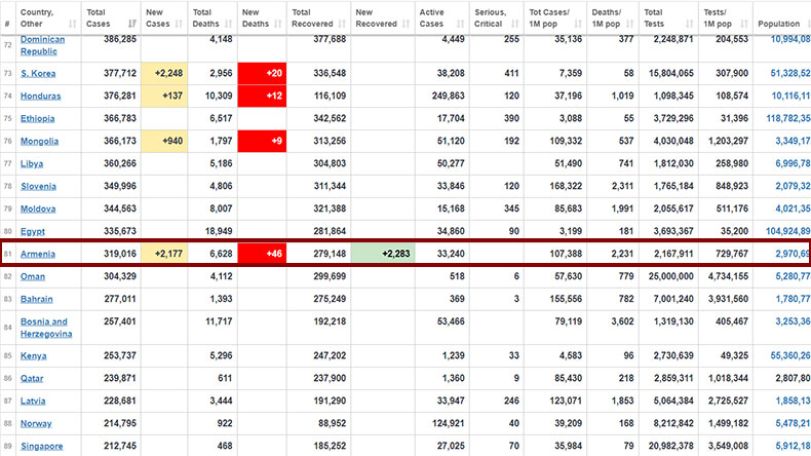Viewport: 811px width, 456px height.
Task: Sort by Country, Other column arrows
Action: tap(72, 24)
